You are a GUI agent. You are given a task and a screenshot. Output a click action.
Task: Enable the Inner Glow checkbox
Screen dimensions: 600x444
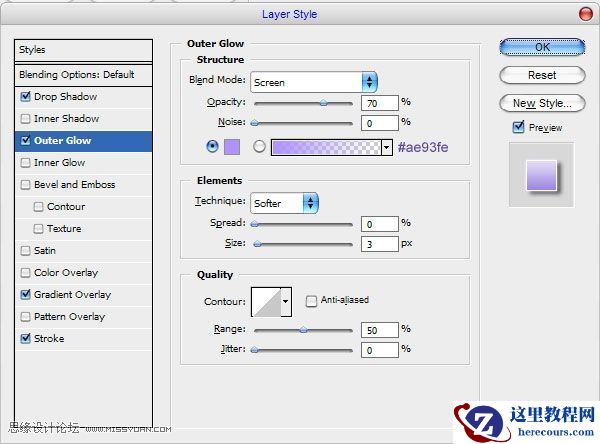click(25, 163)
